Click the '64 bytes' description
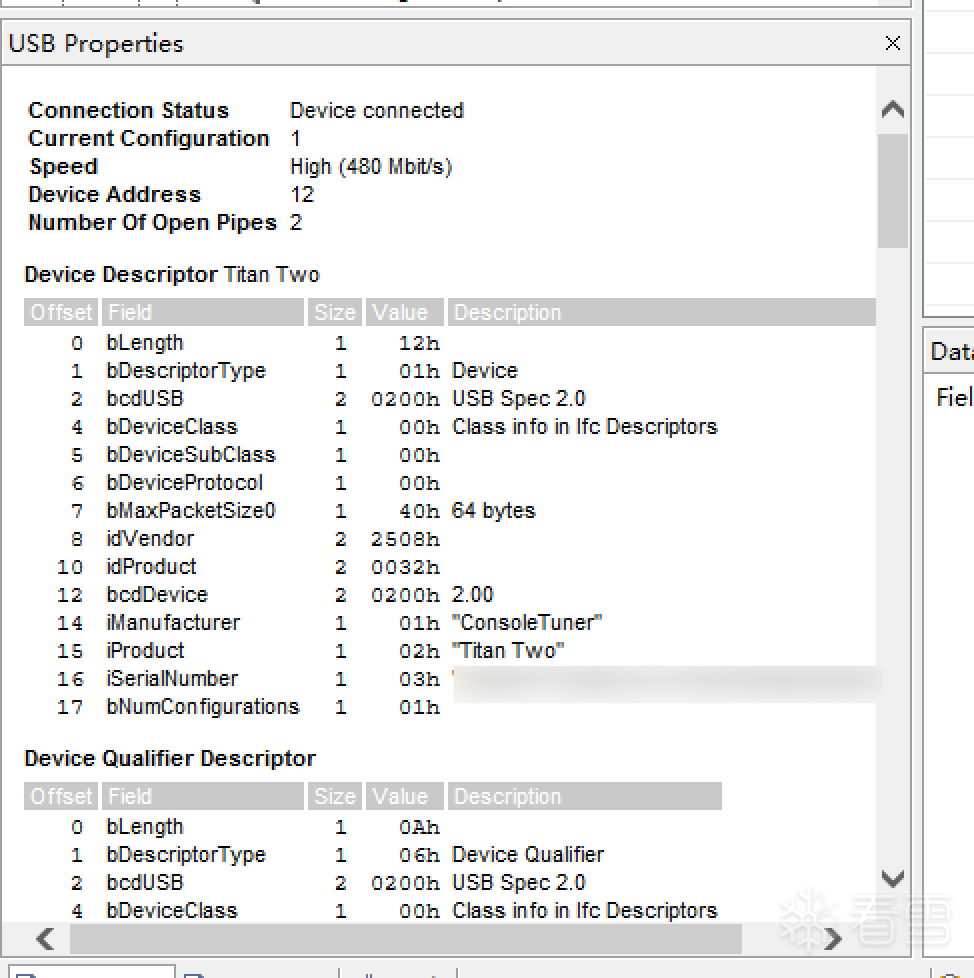The width and height of the screenshot is (974, 978). pos(493,511)
